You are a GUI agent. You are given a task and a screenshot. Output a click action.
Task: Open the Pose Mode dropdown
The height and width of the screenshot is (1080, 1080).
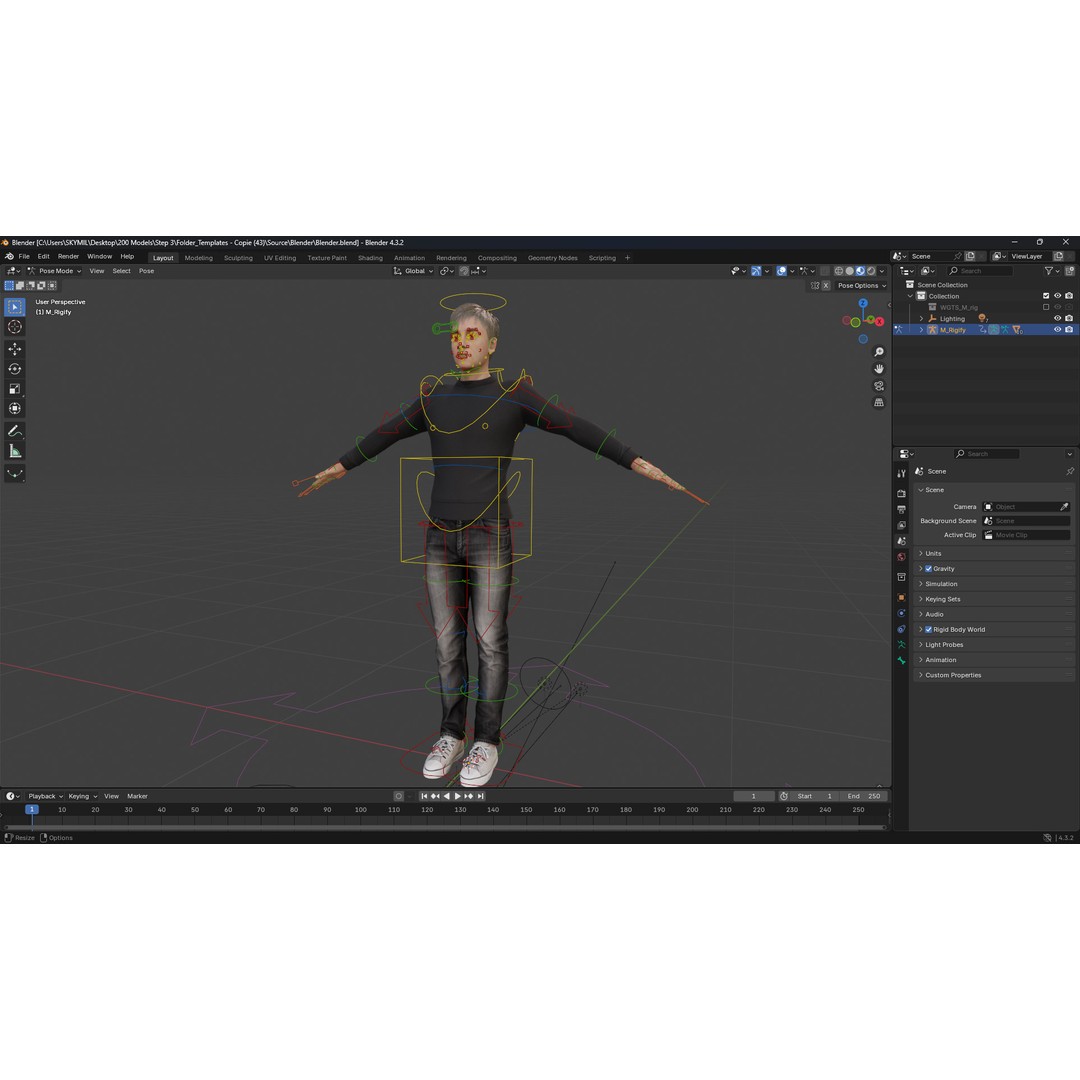pos(54,271)
